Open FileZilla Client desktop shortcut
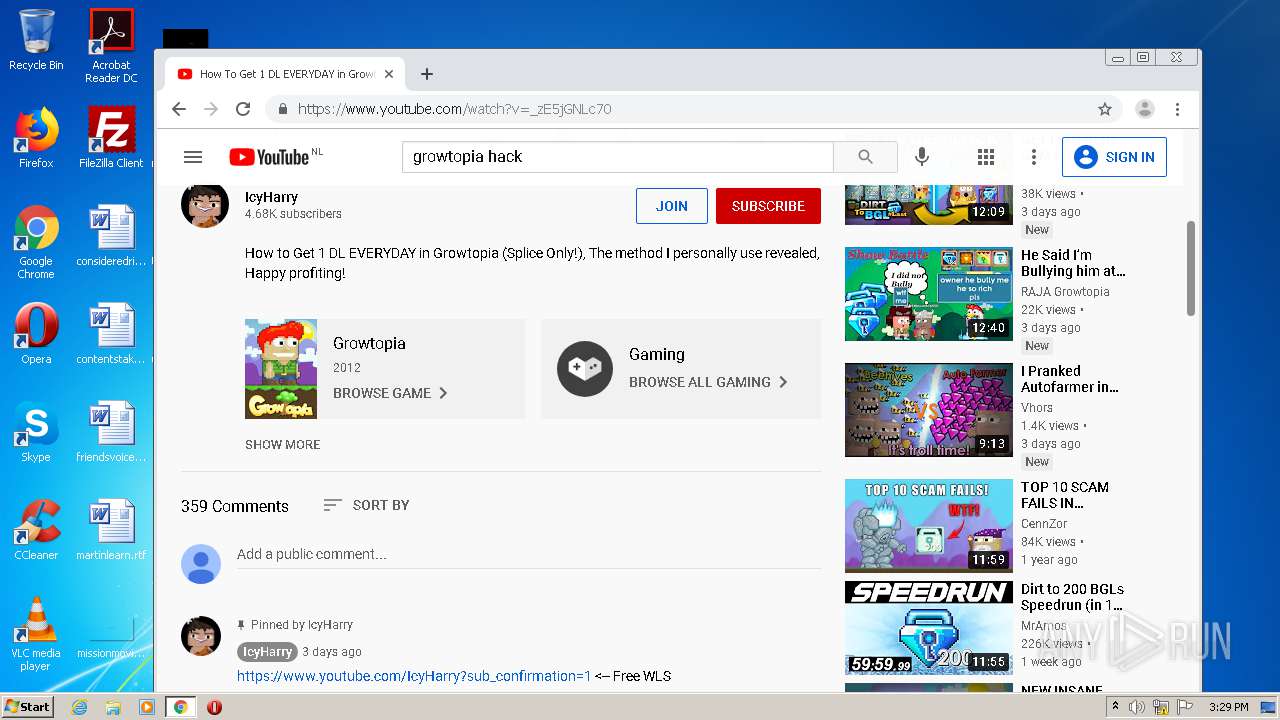This screenshot has width=1280, height=720. click(111, 138)
